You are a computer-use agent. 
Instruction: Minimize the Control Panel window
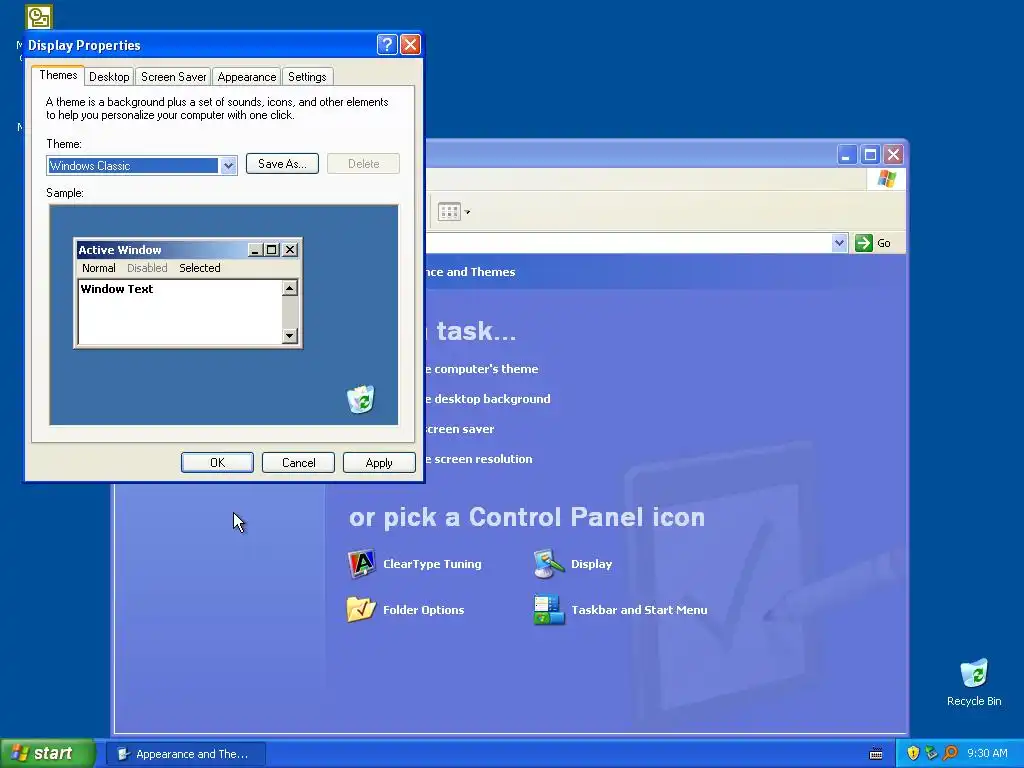(x=847, y=155)
